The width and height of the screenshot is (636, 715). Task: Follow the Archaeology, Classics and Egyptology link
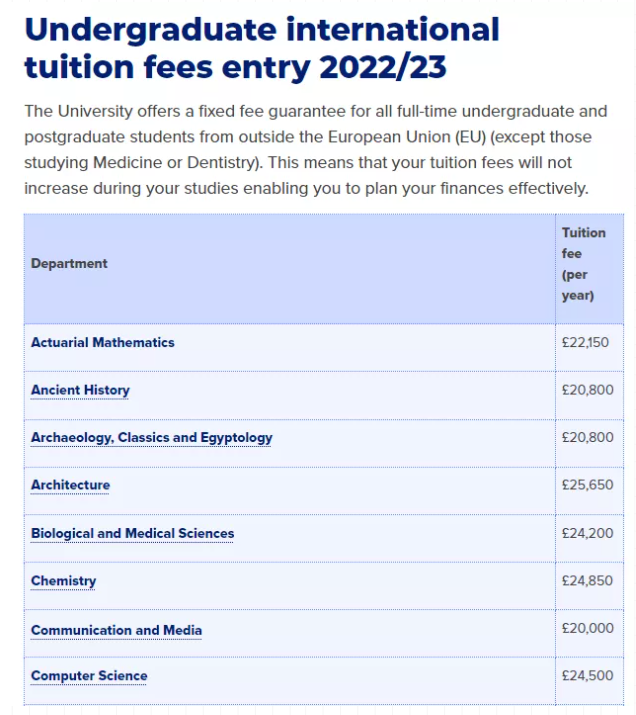coord(151,438)
